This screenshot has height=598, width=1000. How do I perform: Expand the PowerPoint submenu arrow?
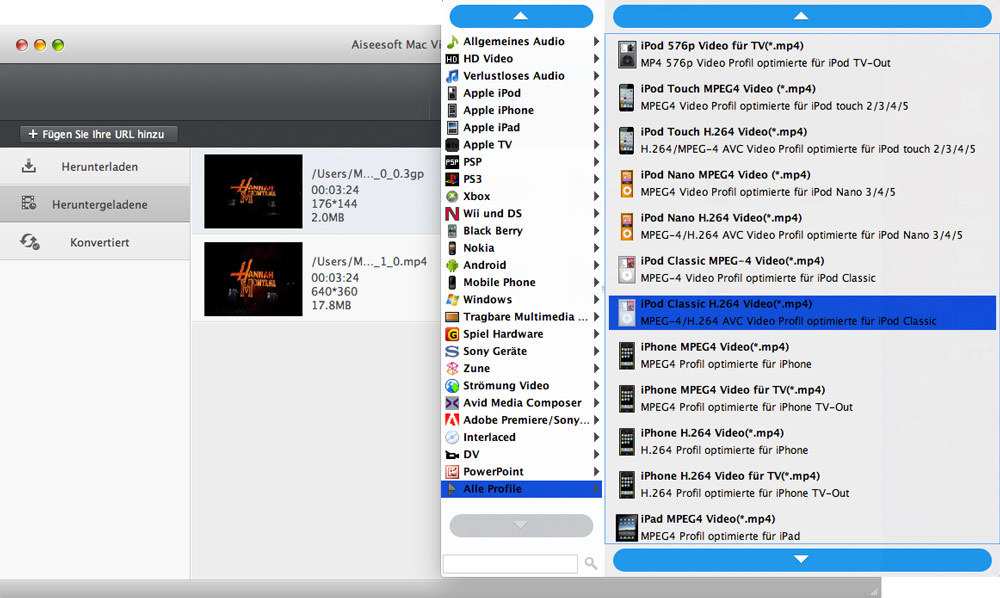click(596, 472)
